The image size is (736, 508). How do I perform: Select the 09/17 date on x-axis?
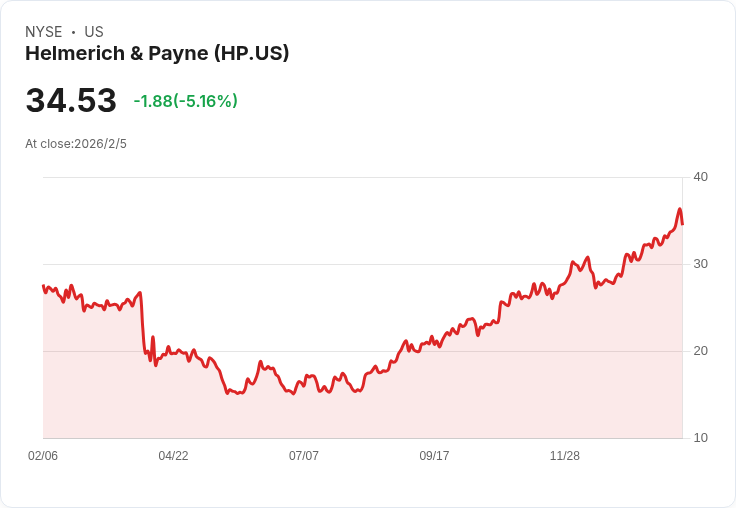(x=434, y=456)
